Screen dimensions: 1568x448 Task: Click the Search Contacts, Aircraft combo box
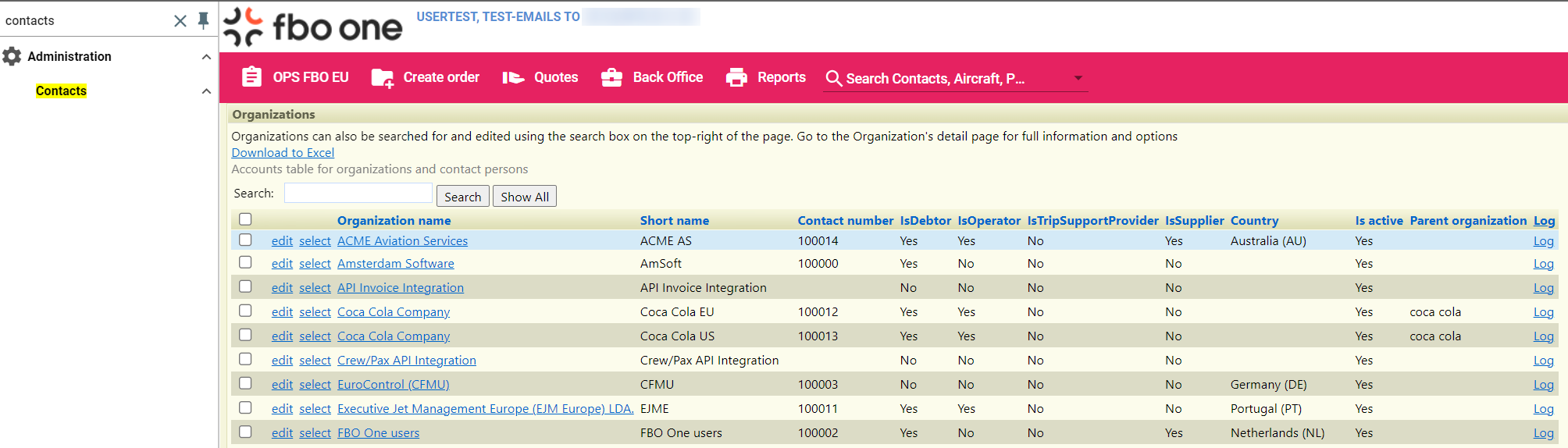pyautogui.click(x=955, y=79)
